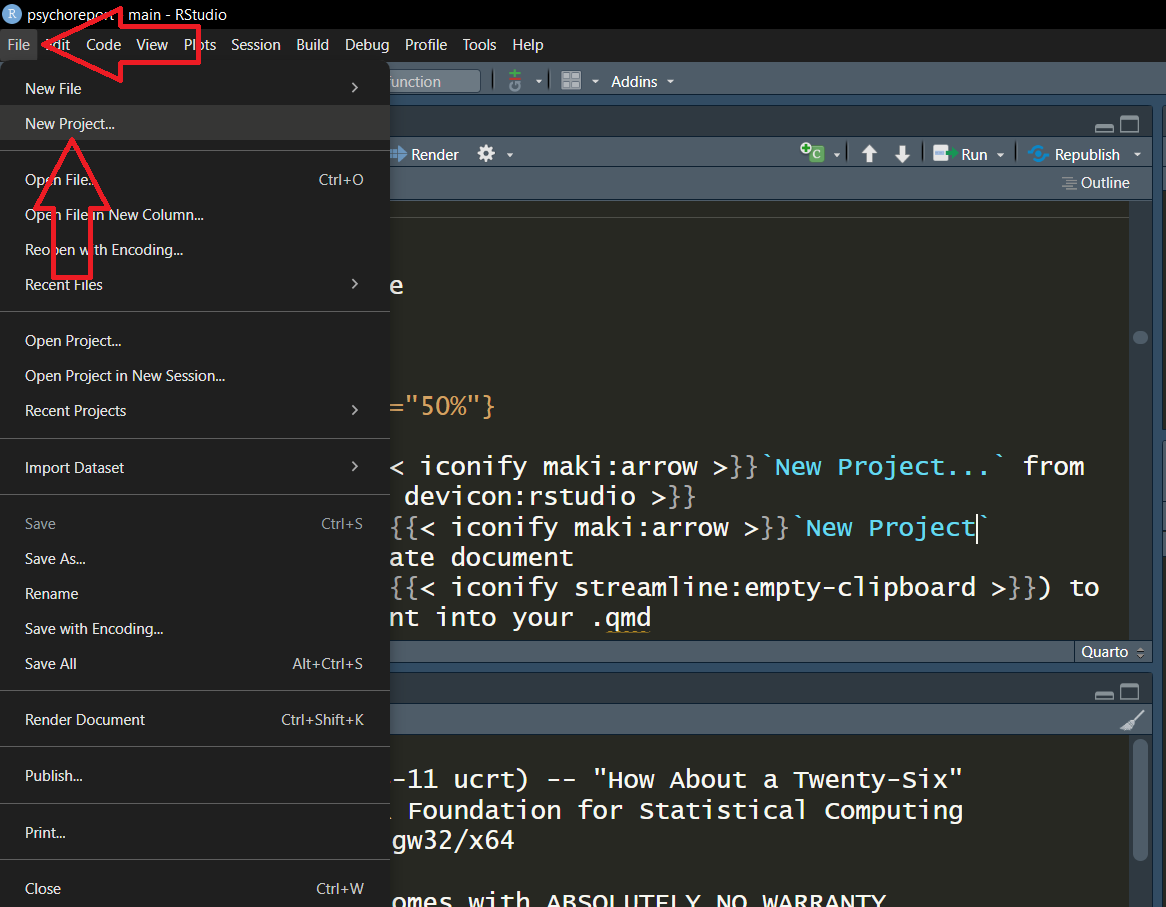Click the version control Git icon
The width and height of the screenshot is (1166, 907).
point(515,81)
